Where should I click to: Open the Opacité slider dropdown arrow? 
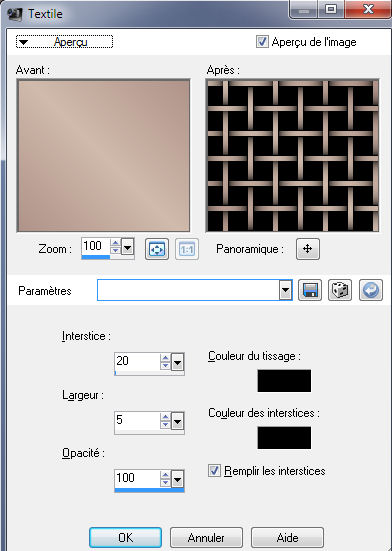(x=177, y=479)
